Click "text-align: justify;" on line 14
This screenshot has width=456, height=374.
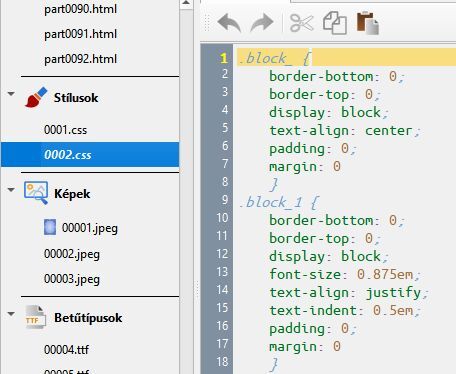click(x=349, y=293)
